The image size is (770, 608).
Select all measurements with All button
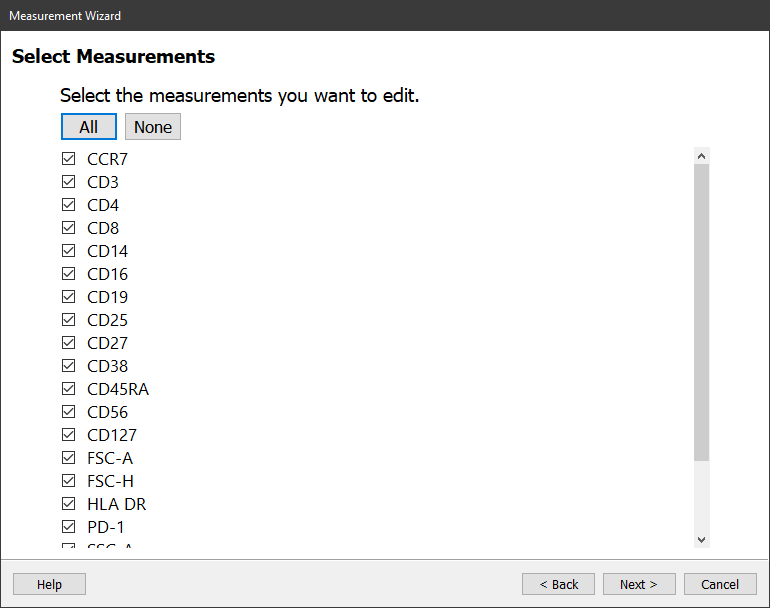89,127
